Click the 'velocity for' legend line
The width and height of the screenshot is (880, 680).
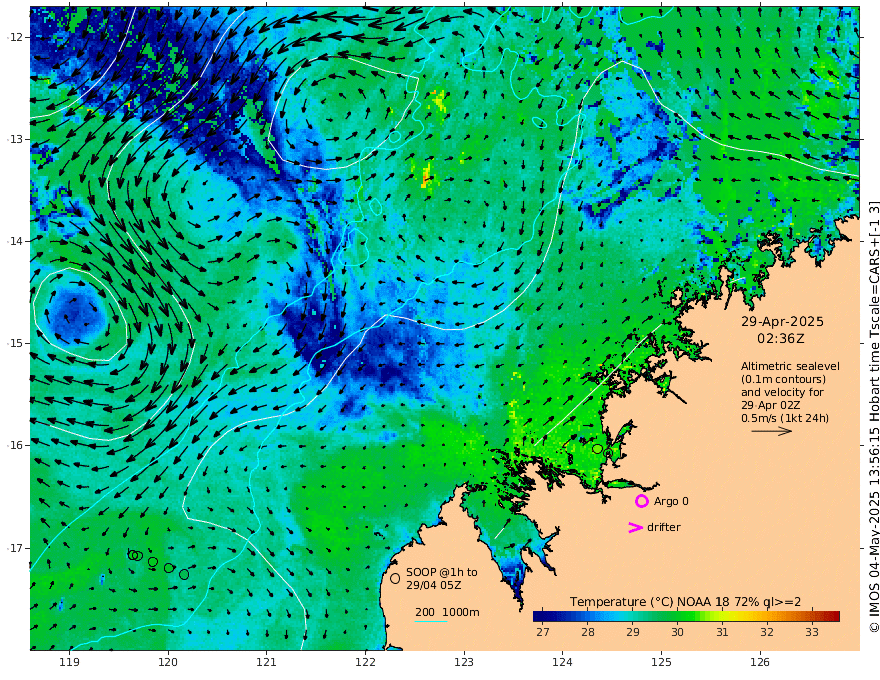(782, 392)
